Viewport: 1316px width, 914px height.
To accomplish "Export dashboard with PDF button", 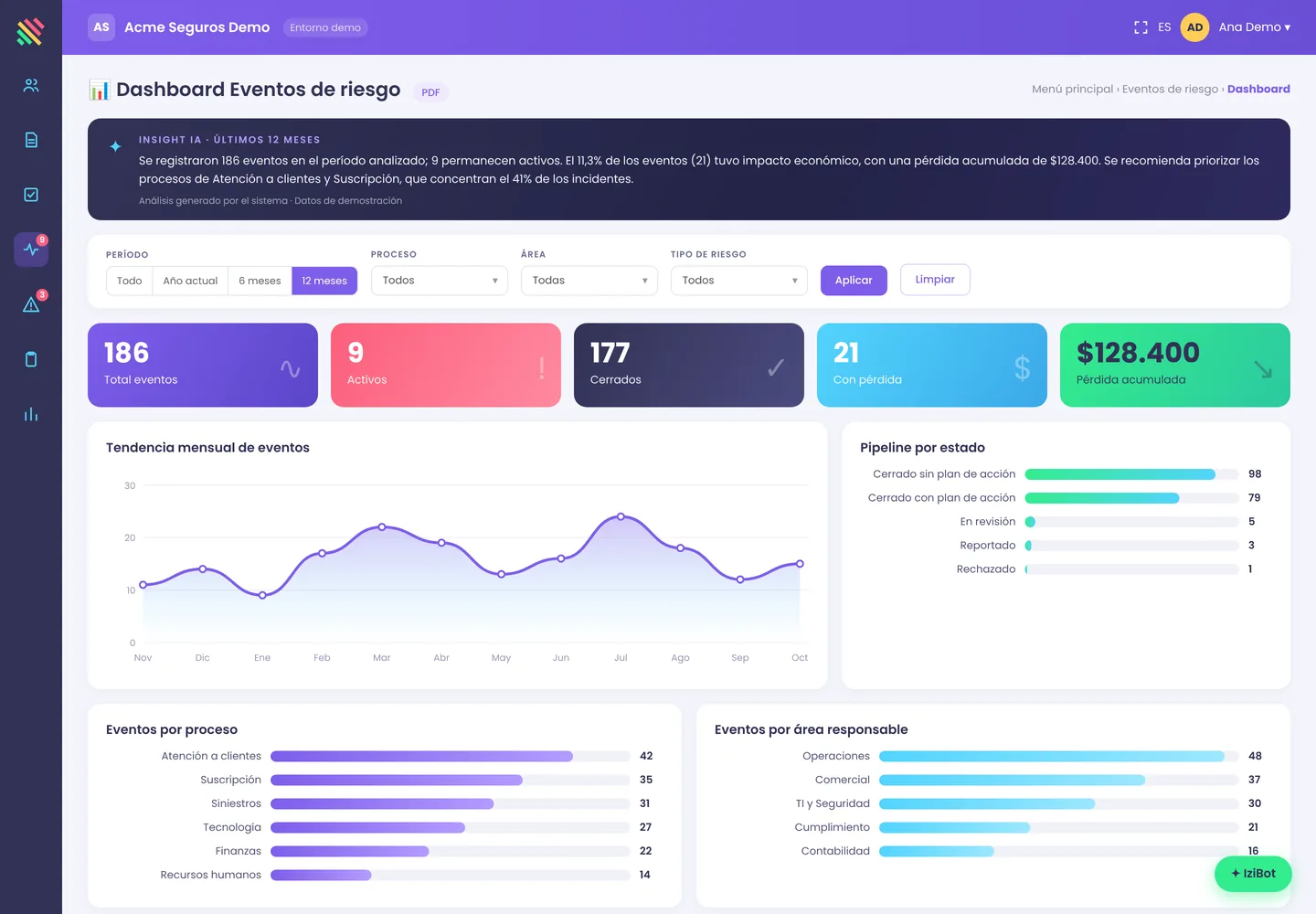I will click(x=430, y=92).
